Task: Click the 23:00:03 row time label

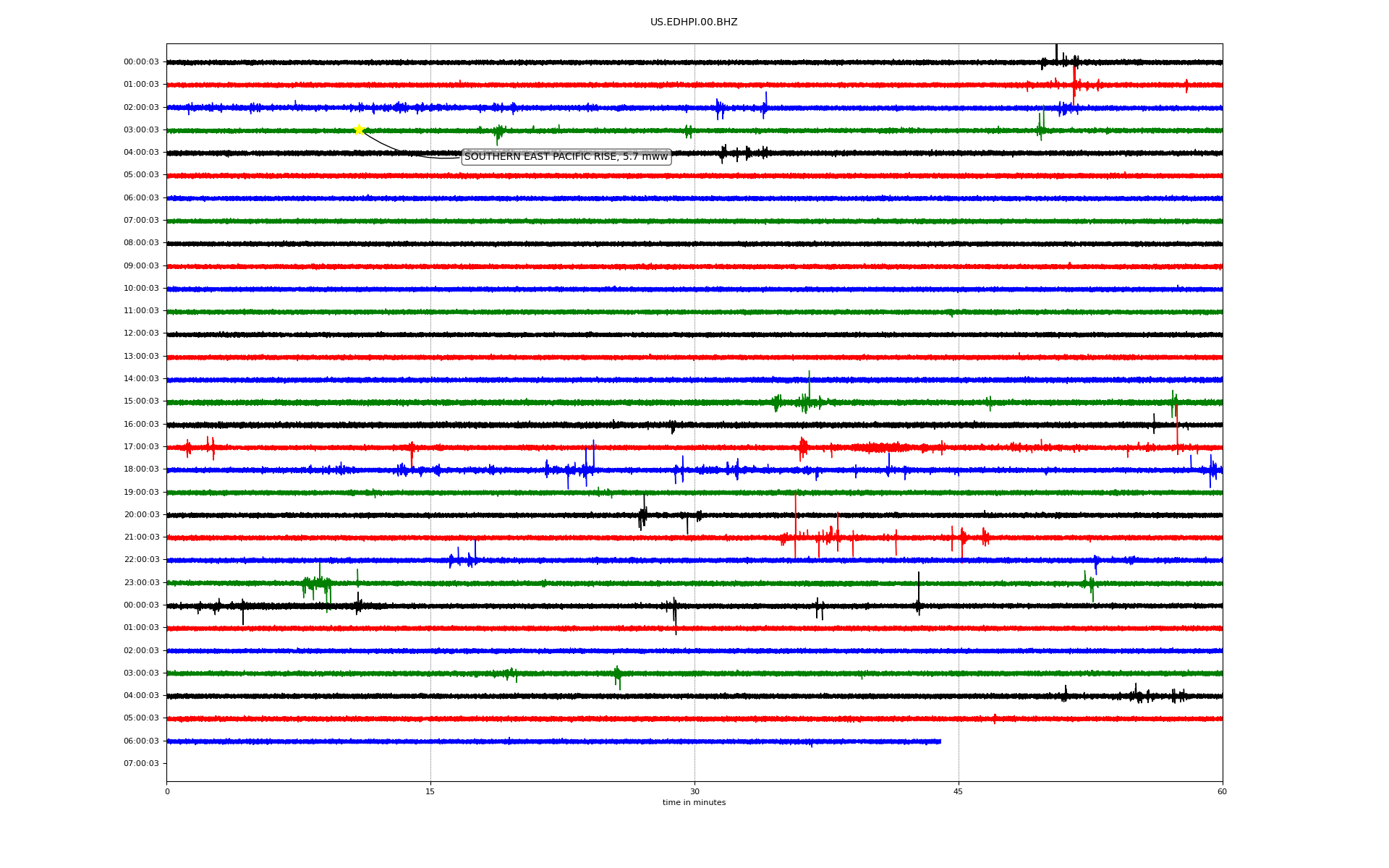Action: pos(141,583)
